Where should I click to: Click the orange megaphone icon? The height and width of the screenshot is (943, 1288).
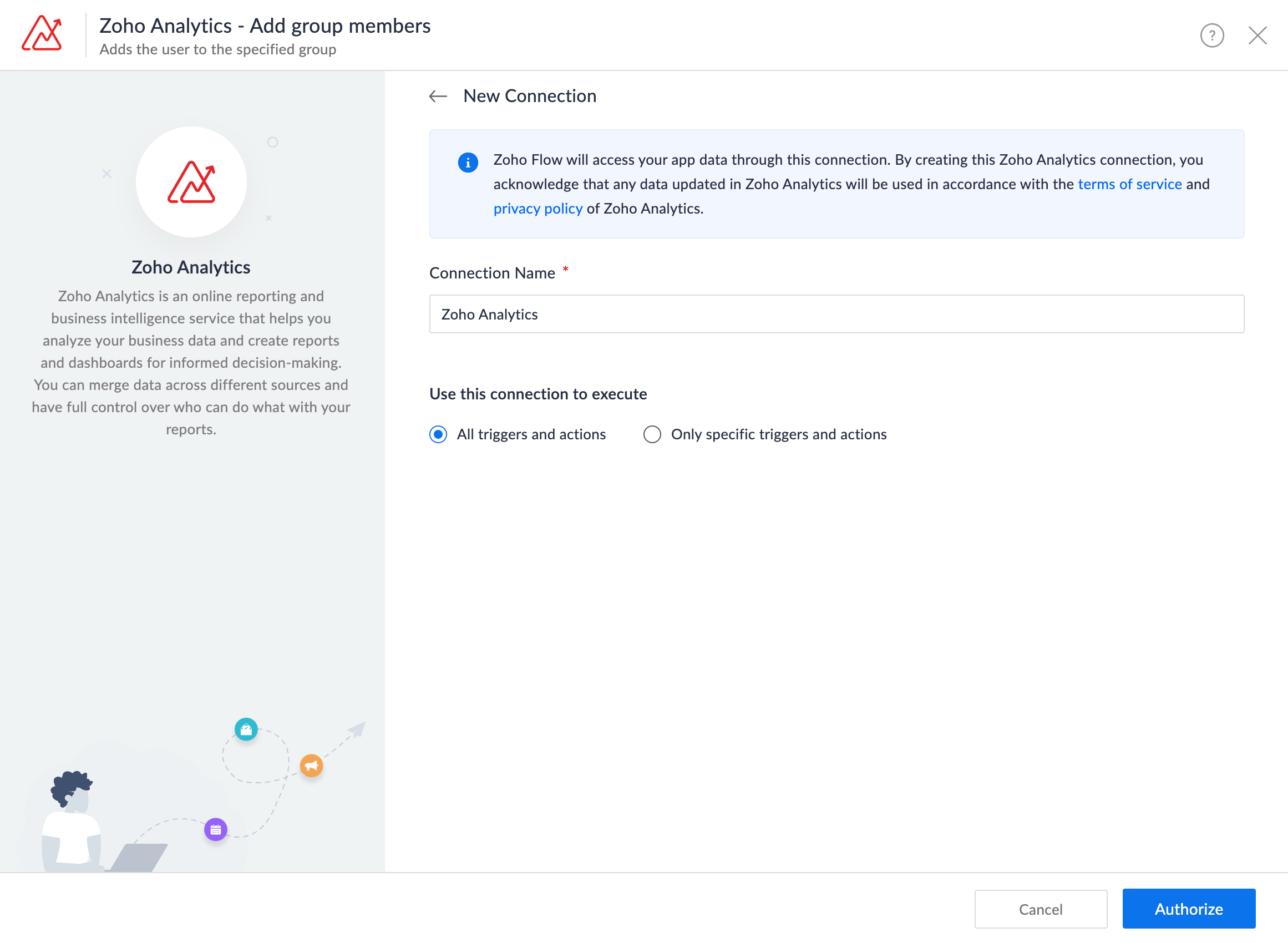click(x=311, y=765)
